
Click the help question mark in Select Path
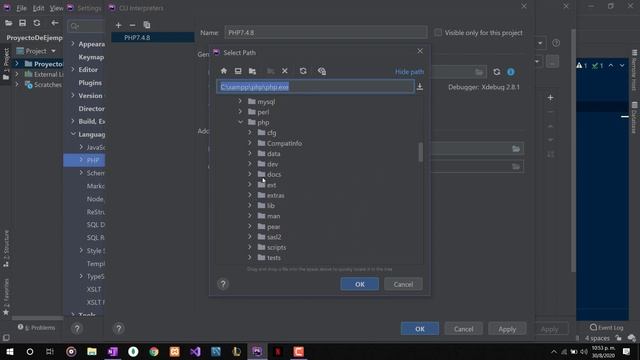[223, 284]
